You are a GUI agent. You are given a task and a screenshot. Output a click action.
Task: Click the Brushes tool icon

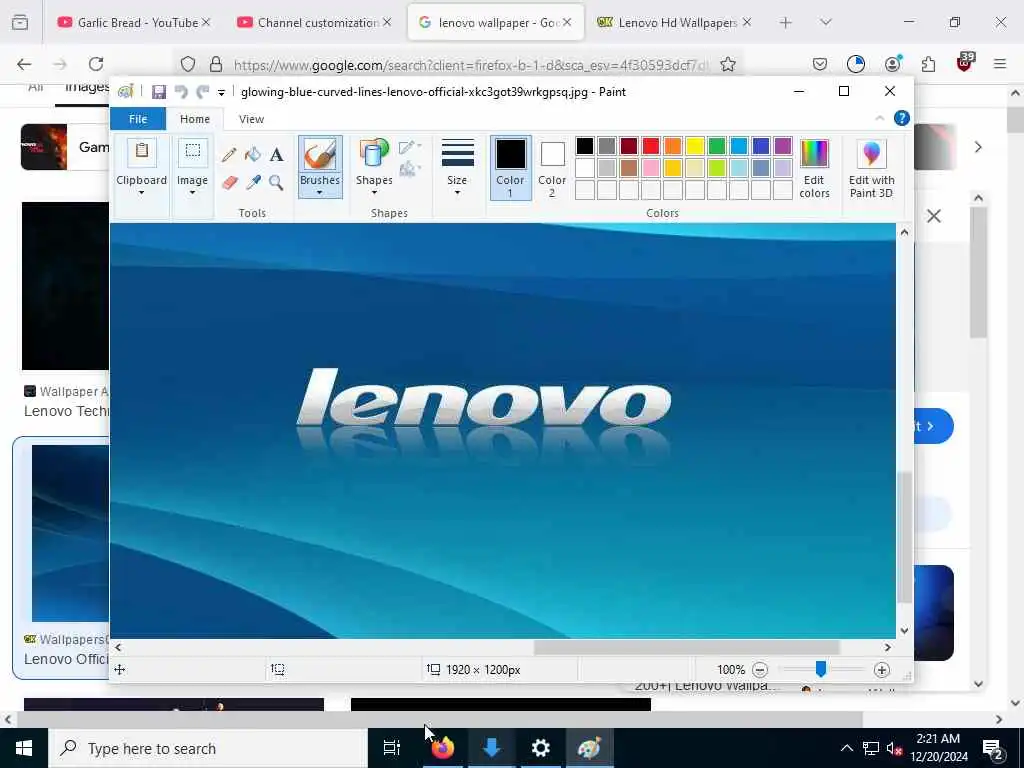click(320, 155)
